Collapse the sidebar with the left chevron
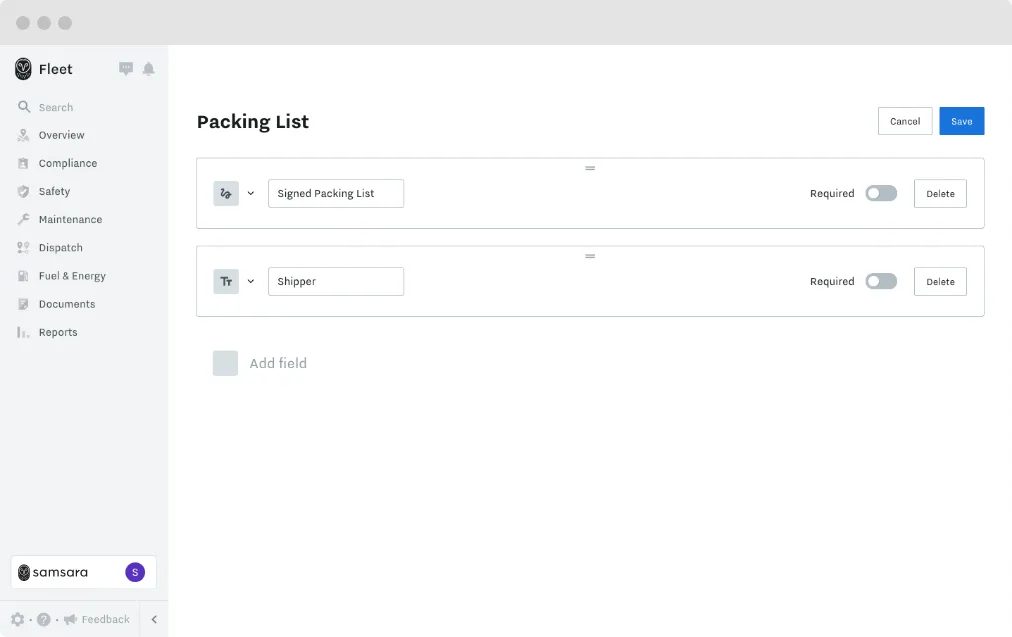Image resolution: width=1012 pixels, height=637 pixels. [x=154, y=620]
